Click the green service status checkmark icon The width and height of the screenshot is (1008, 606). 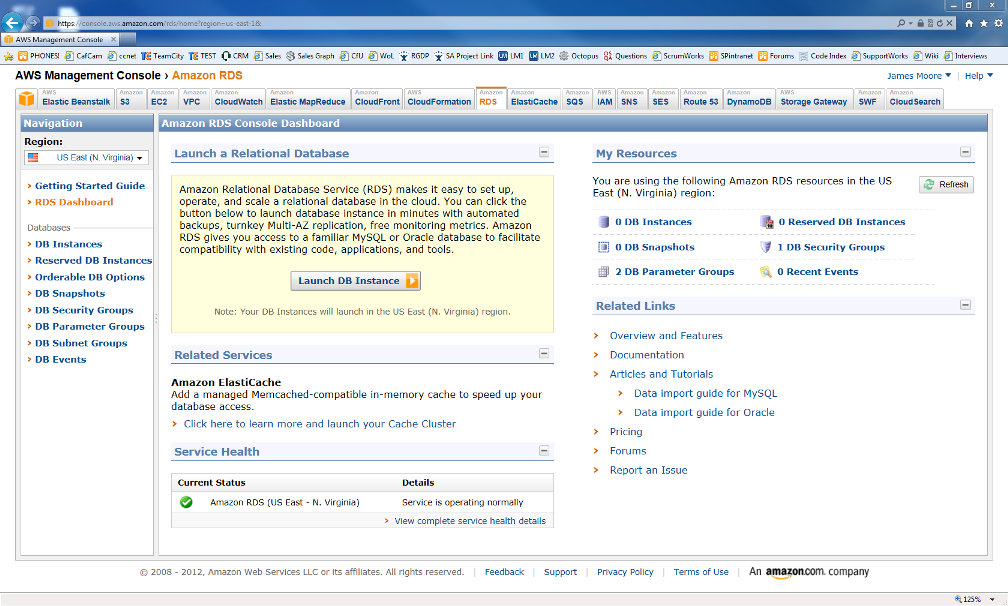186,502
